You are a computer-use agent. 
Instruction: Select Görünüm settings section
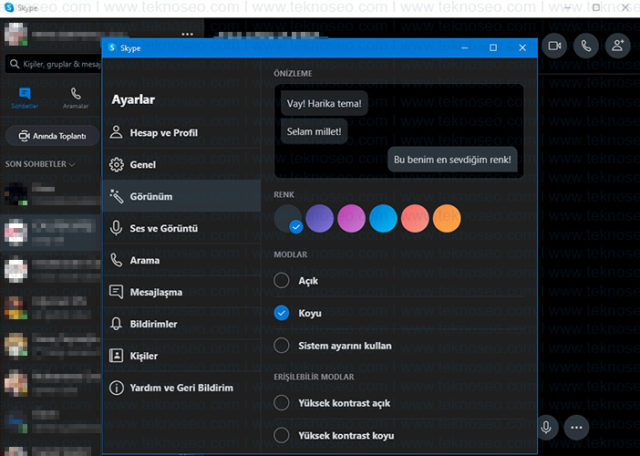click(x=181, y=196)
